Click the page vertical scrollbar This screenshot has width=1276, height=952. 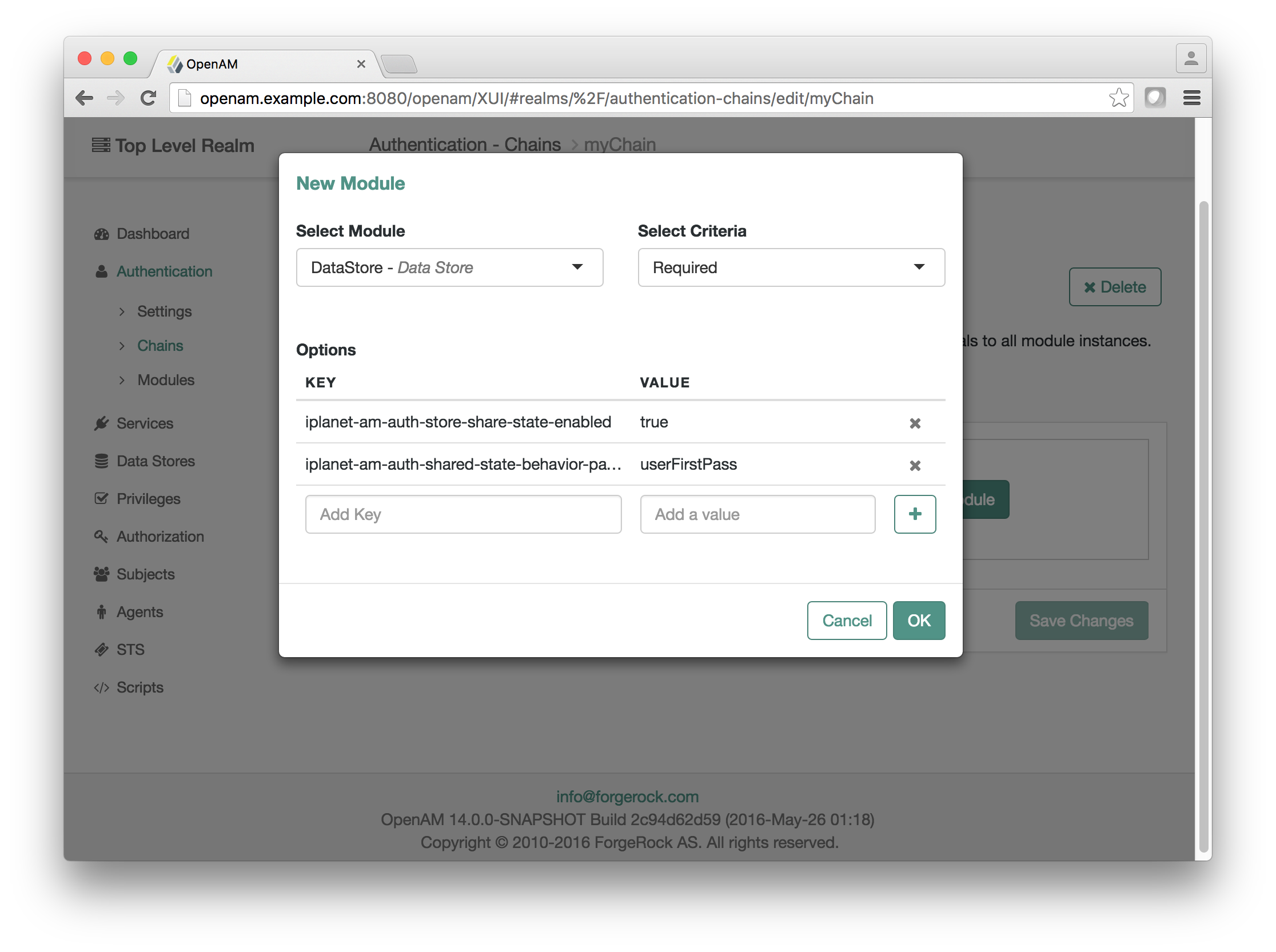pos(1203,526)
